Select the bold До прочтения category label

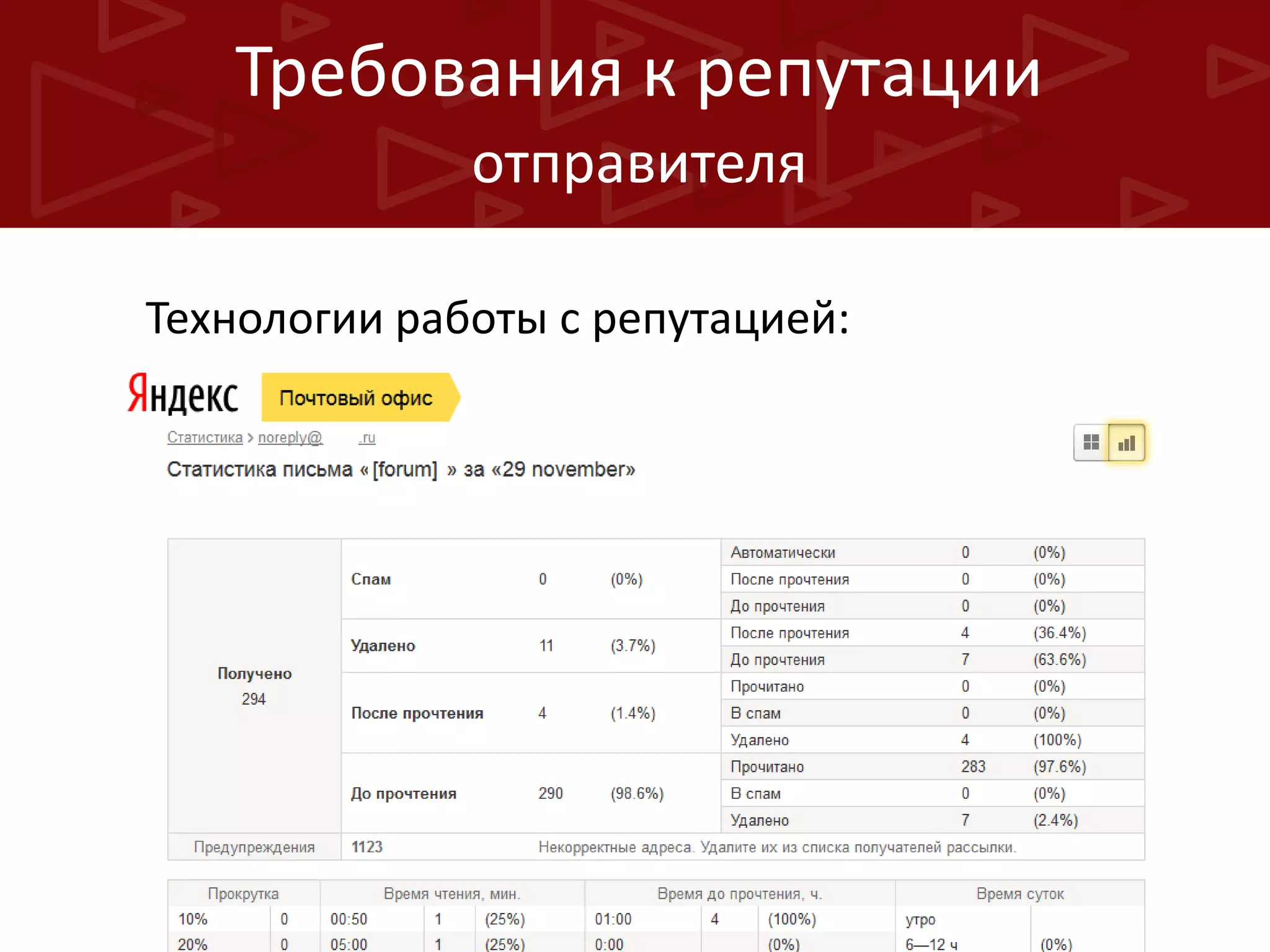tap(404, 794)
